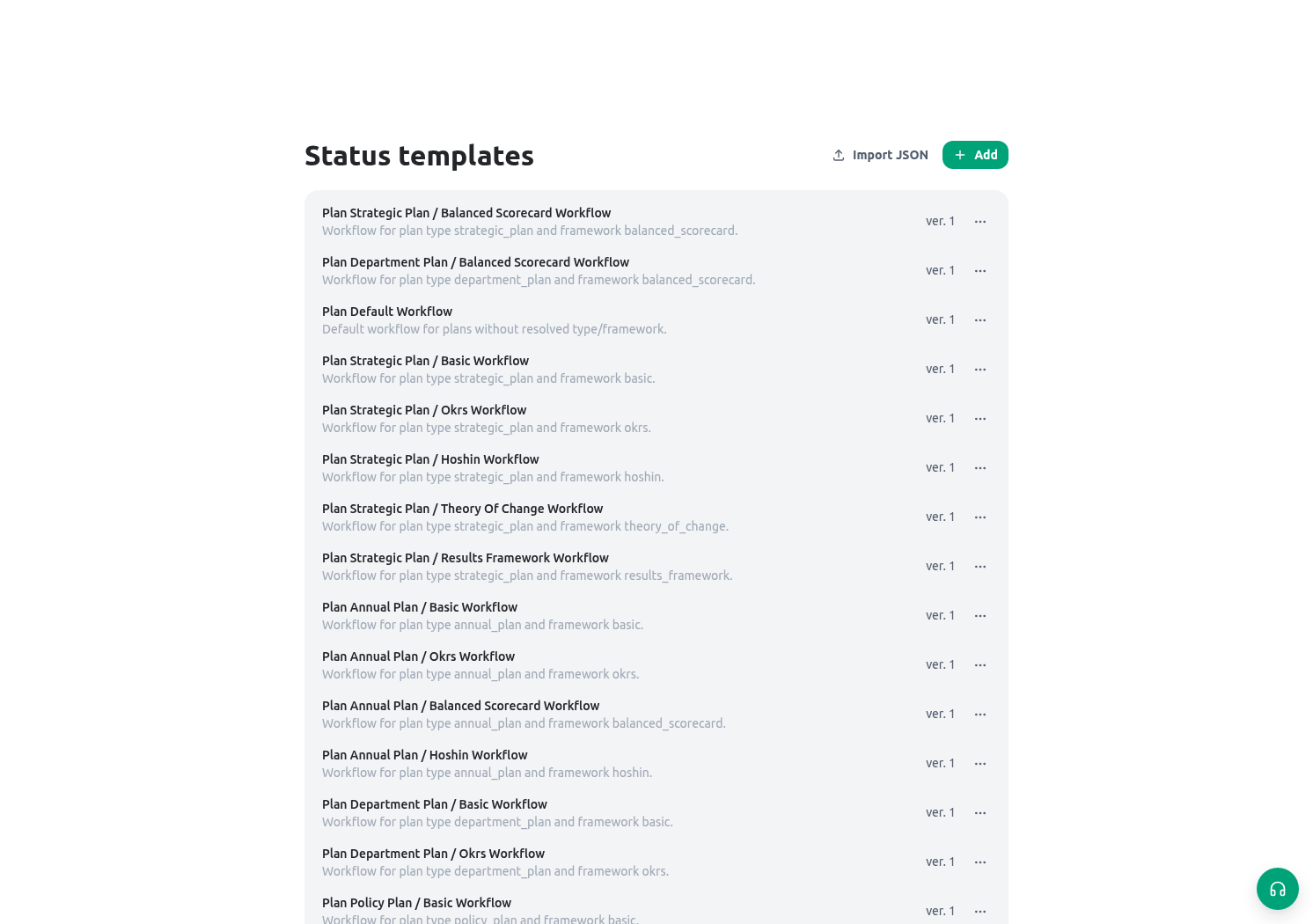Open actions menu for Annual Plan Hoshin Workflow
Image resolution: width=1313 pixels, height=924 pixels.
(980, 764)
